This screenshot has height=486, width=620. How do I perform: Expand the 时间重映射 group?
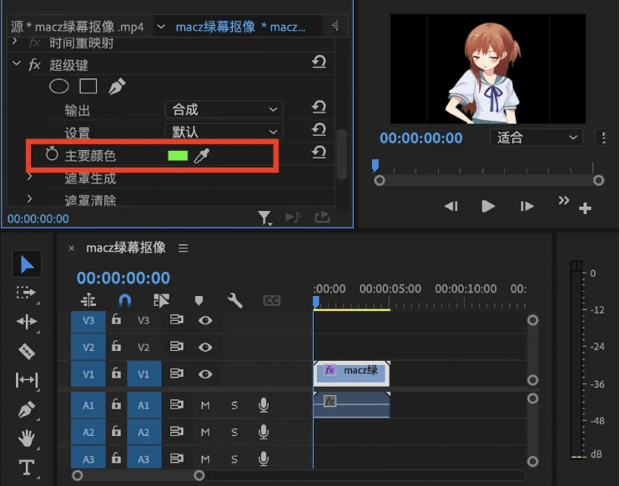15,41
